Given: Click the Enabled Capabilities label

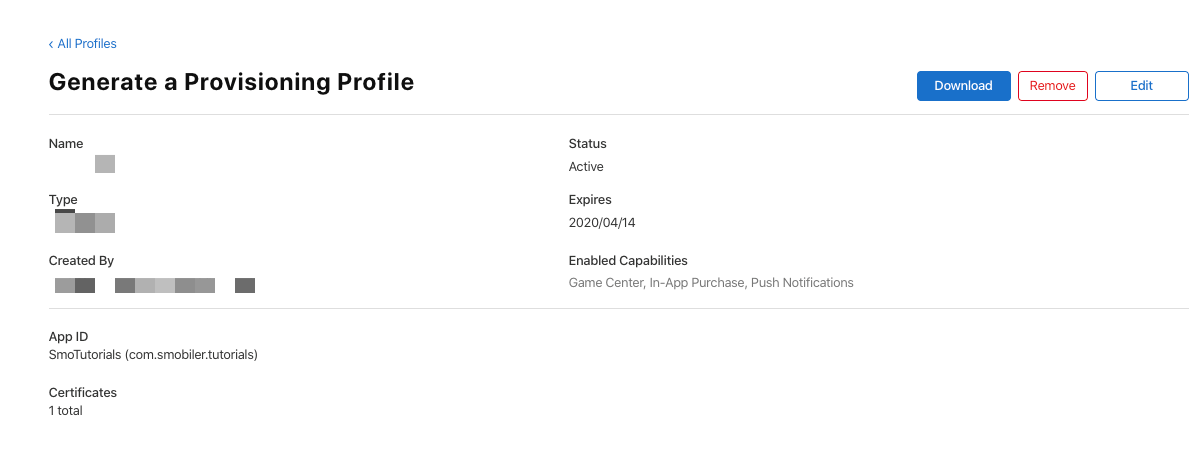Looking at the screenshot, I should (x=628, y=260).
